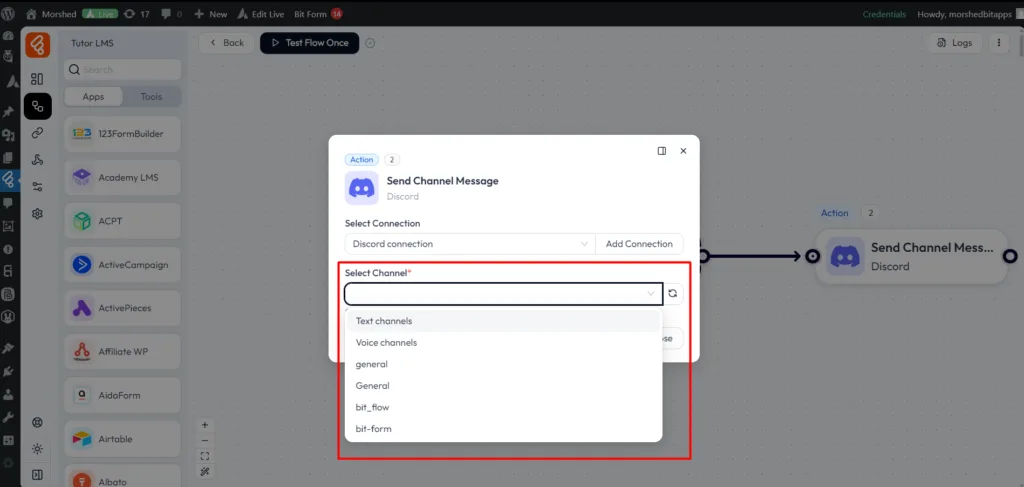Choose bit-form channel option
Image resolution: width=1024 pixels, height=487 pixels.
(x=504, y=429)
